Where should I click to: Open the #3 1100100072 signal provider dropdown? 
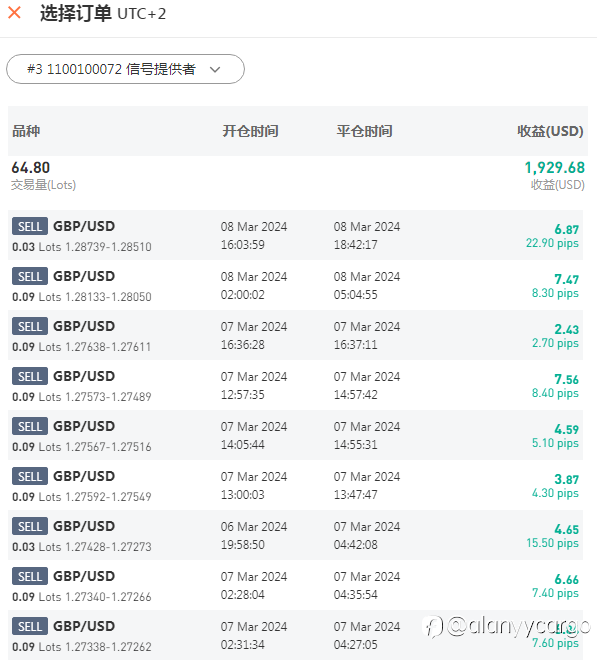point(125,69)
